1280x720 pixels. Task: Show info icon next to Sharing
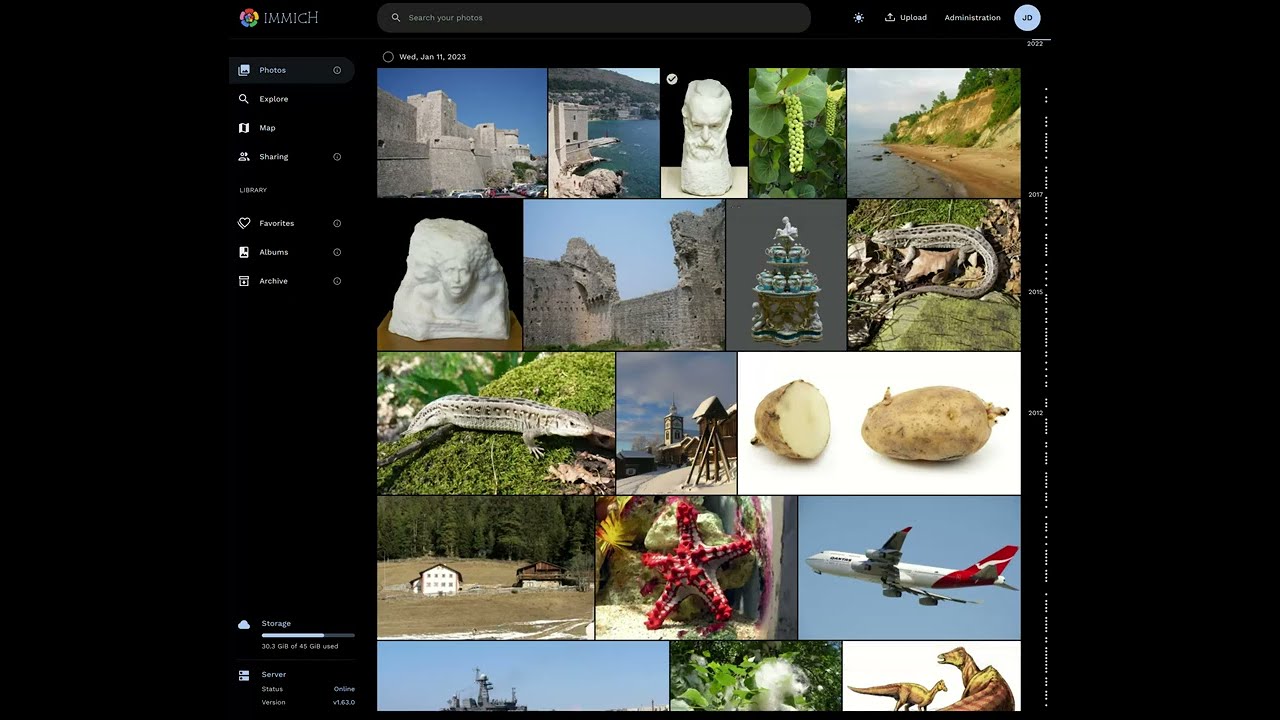point(337,157)
